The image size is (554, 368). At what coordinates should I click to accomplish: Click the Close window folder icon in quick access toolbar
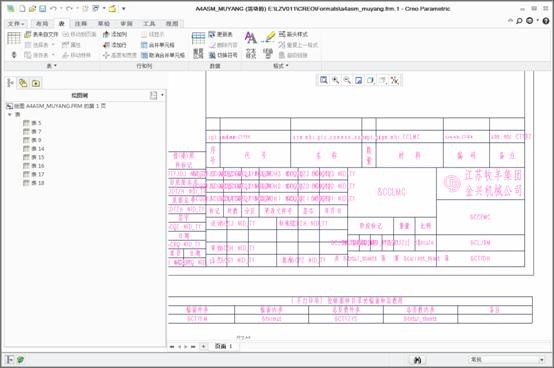112,8
